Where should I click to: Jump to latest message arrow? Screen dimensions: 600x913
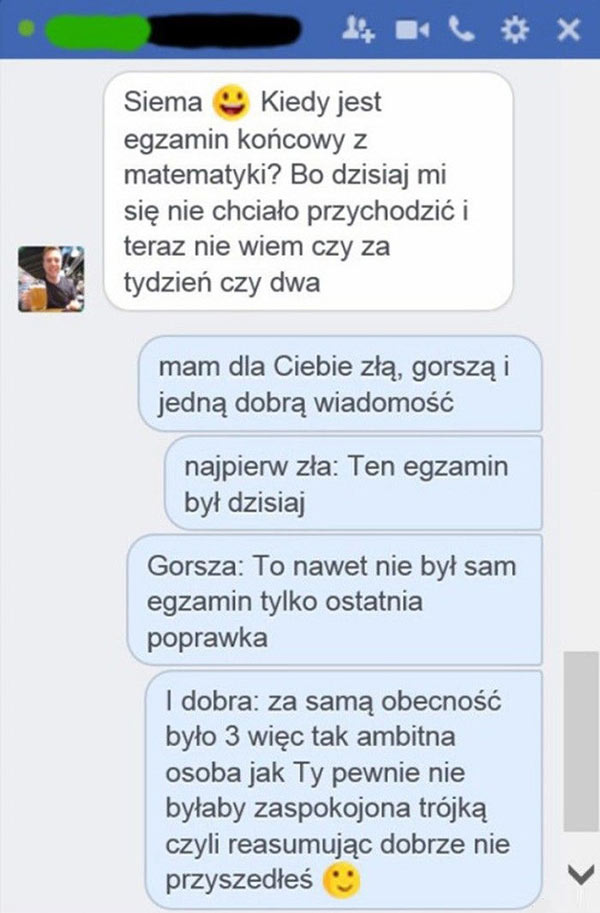point(580,873)
